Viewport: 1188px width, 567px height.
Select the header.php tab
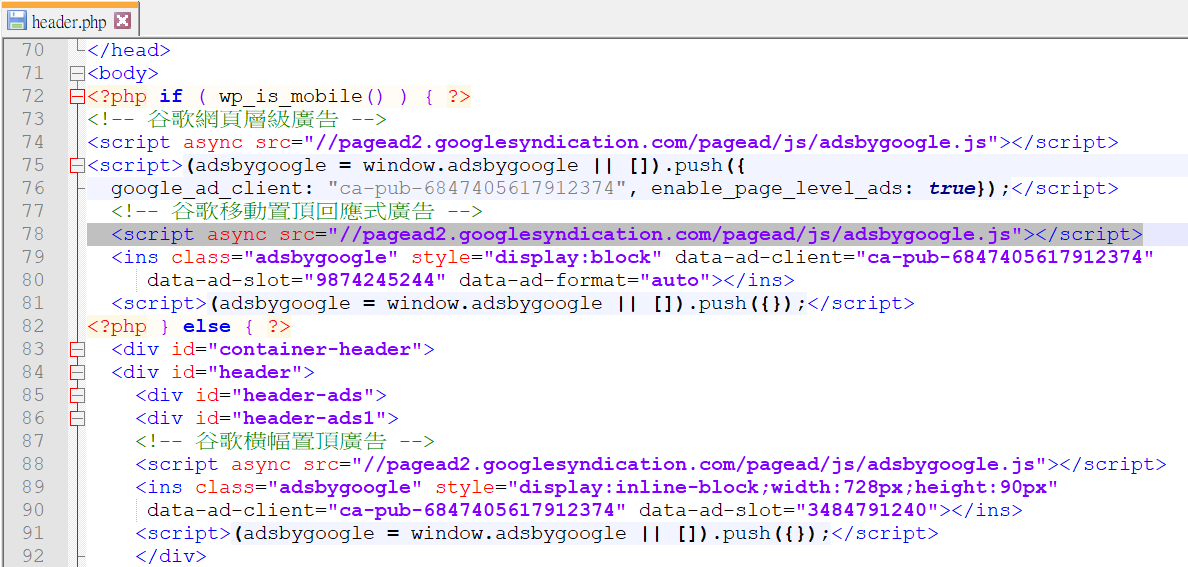coord(70,20)
